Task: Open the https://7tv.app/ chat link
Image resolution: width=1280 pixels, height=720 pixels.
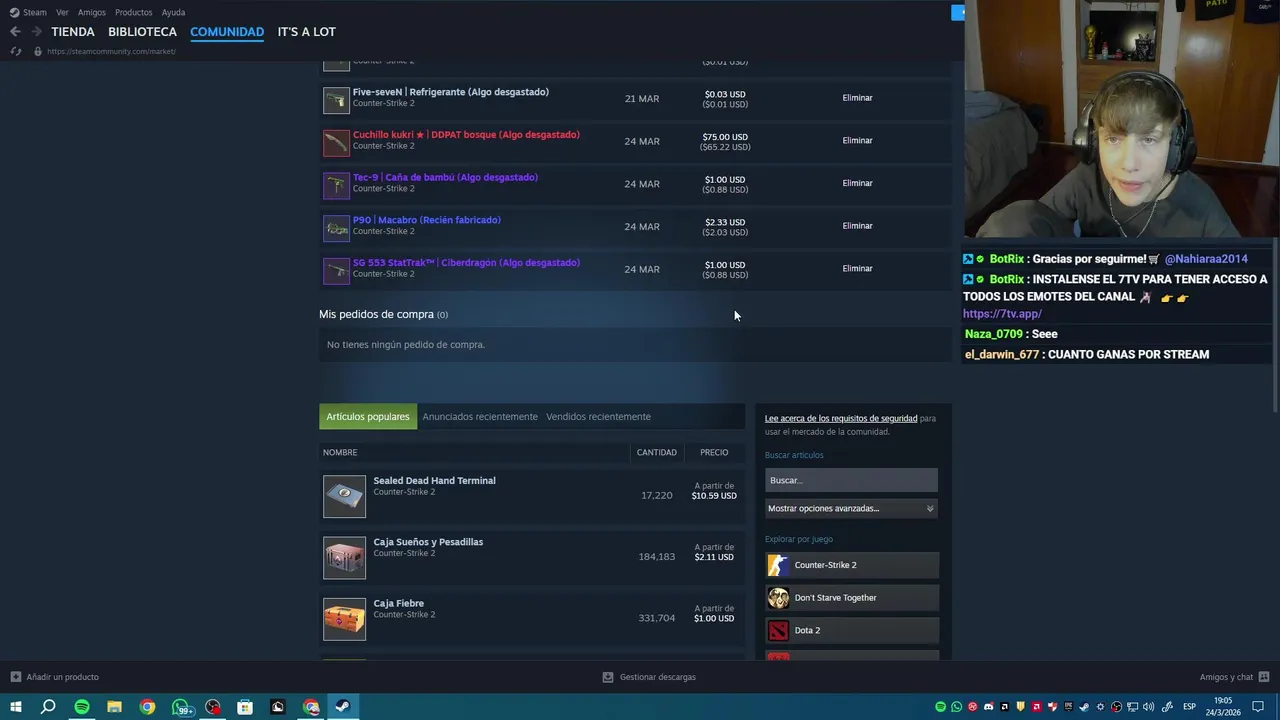Action: pyautogui.click(x=1003, y=314)
